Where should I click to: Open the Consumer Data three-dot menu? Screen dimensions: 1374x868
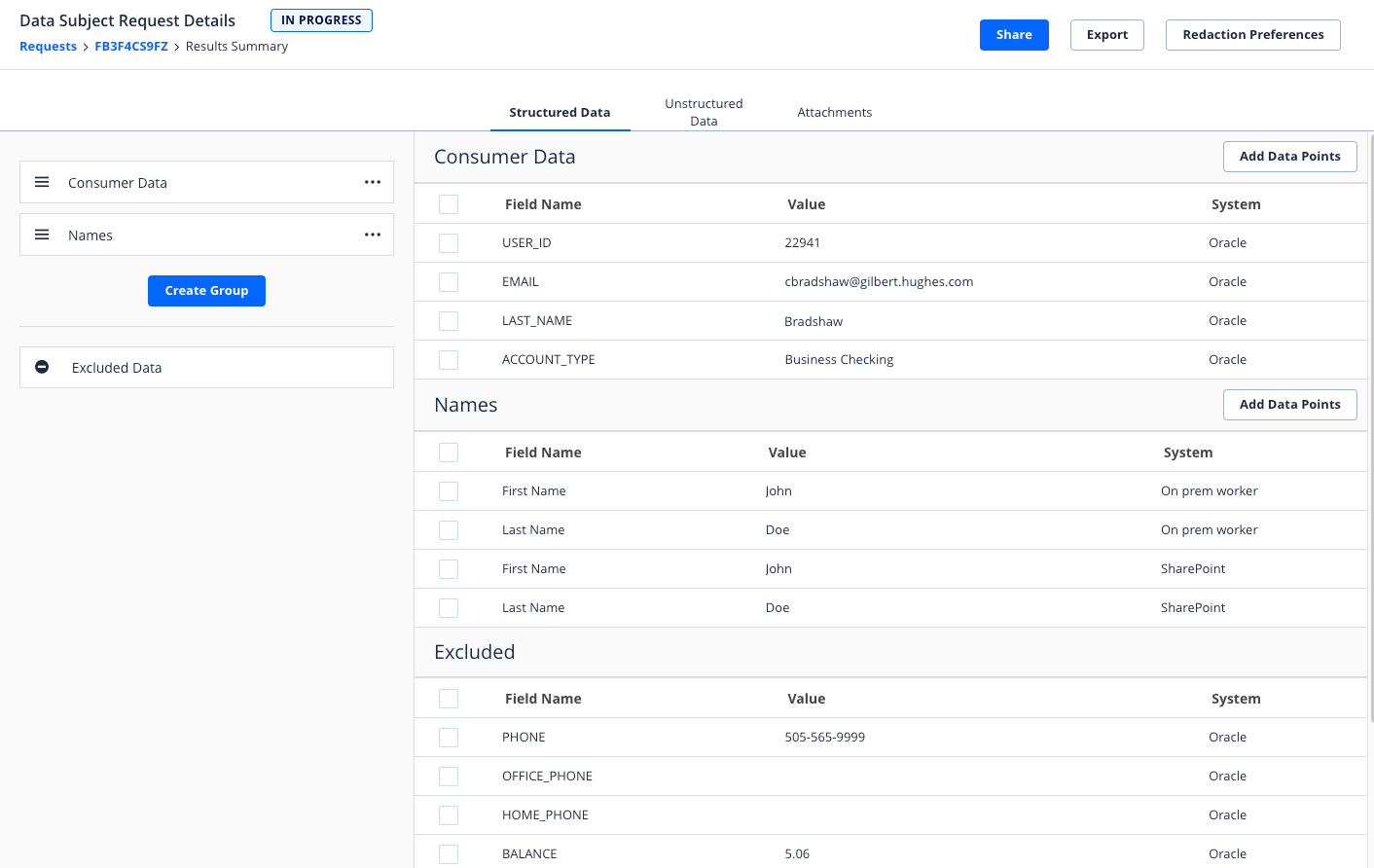373,182
